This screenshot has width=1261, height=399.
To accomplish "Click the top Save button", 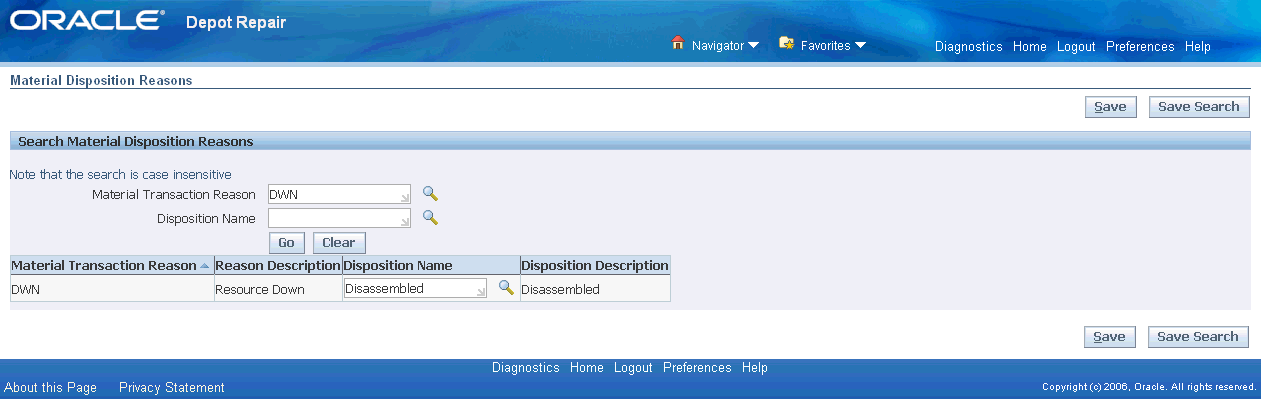I will pos(1111,107).
